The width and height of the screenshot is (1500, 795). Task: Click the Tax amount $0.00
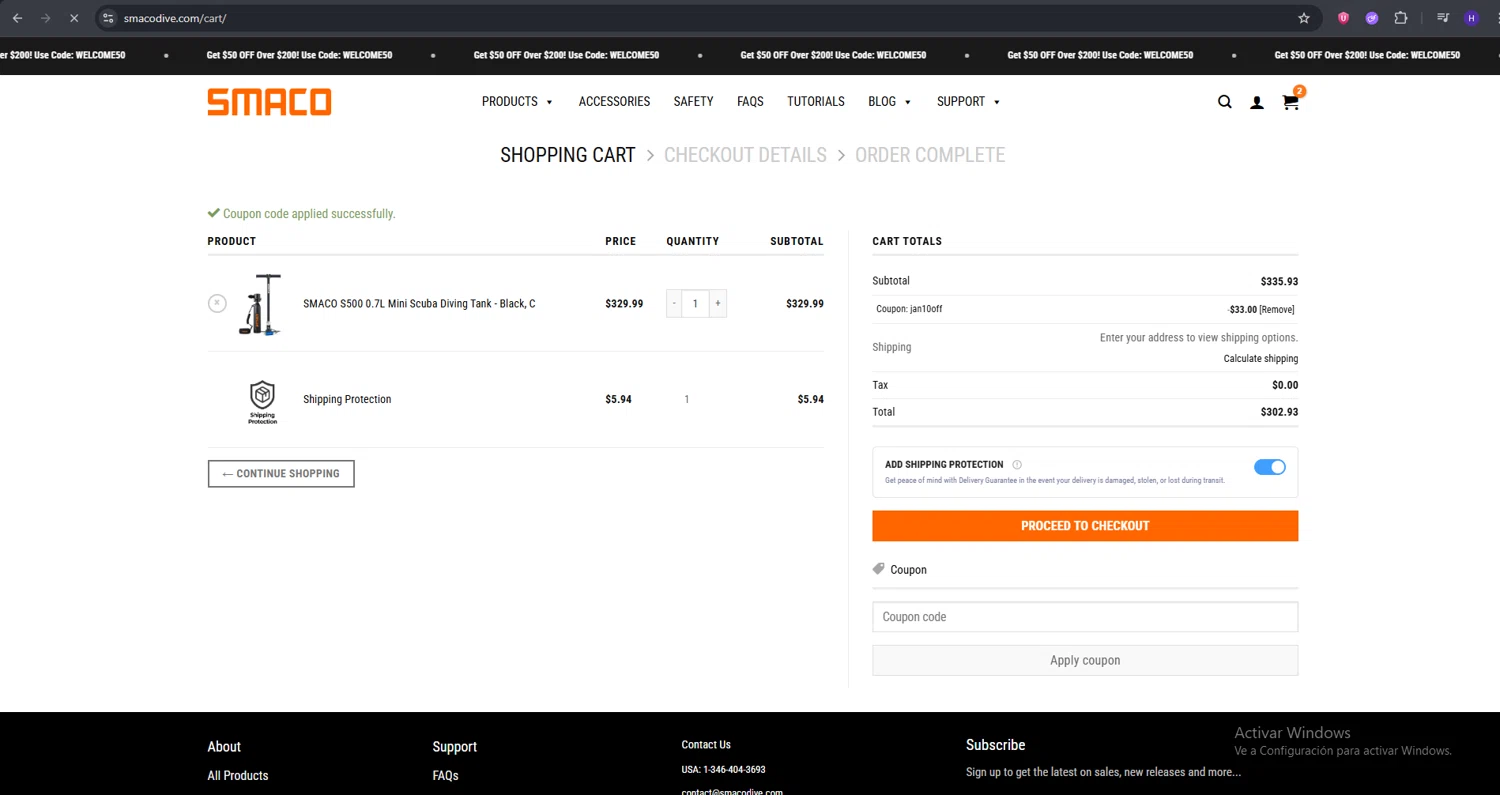point(1285,386)
